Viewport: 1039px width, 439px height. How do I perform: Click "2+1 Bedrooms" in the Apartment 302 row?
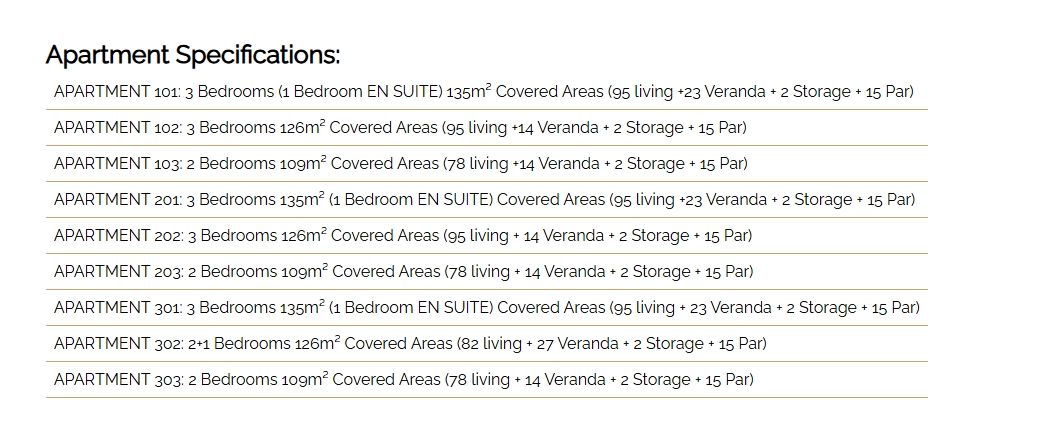[238, 344]
